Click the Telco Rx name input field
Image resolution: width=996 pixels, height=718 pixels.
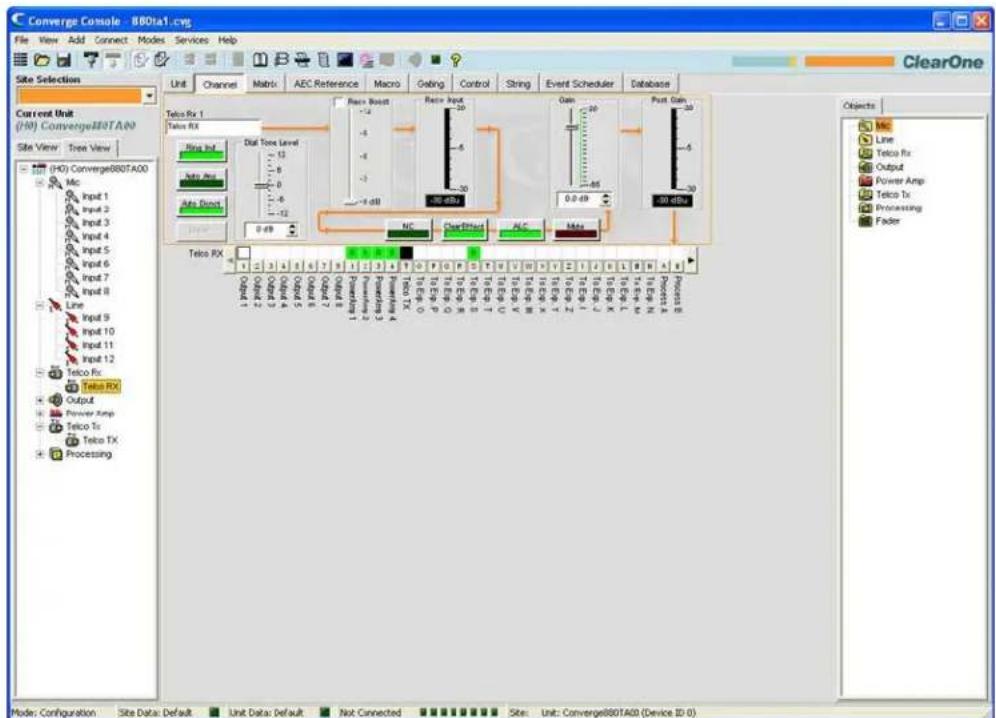click(213, 126)
